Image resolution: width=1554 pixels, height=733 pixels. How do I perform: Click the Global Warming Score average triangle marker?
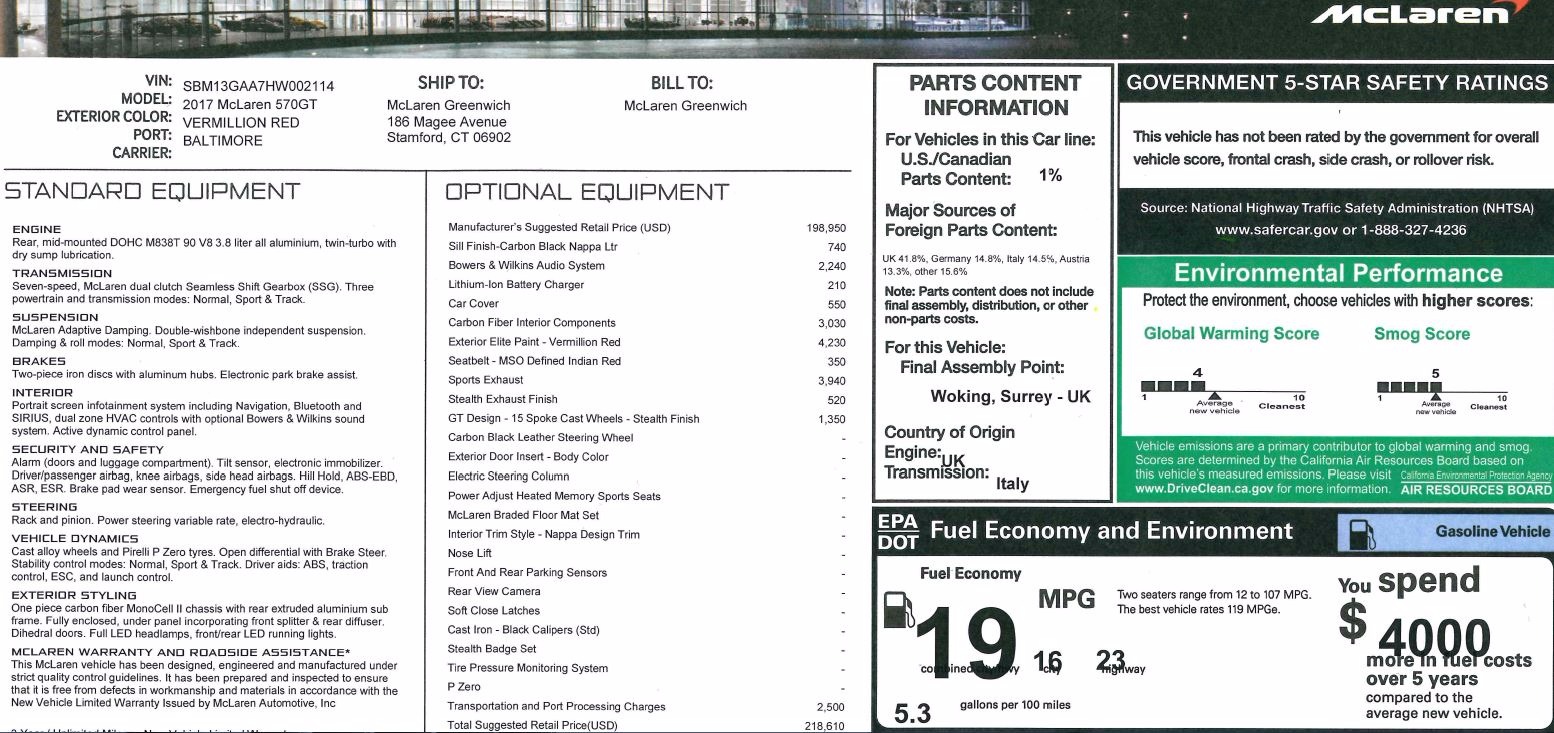[x=1214, y=396]
